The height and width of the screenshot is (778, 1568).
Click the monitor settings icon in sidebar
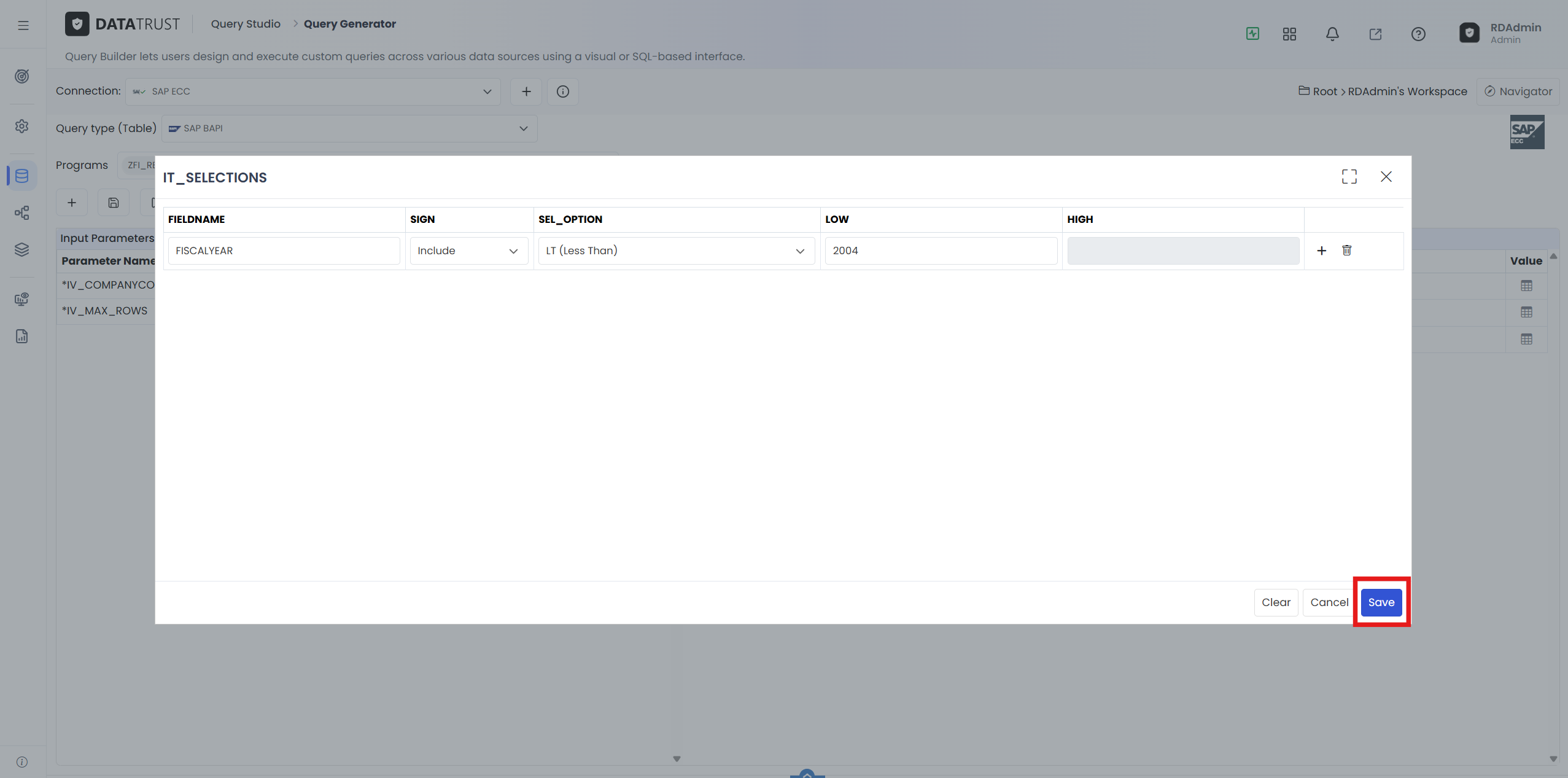(22, 299)
